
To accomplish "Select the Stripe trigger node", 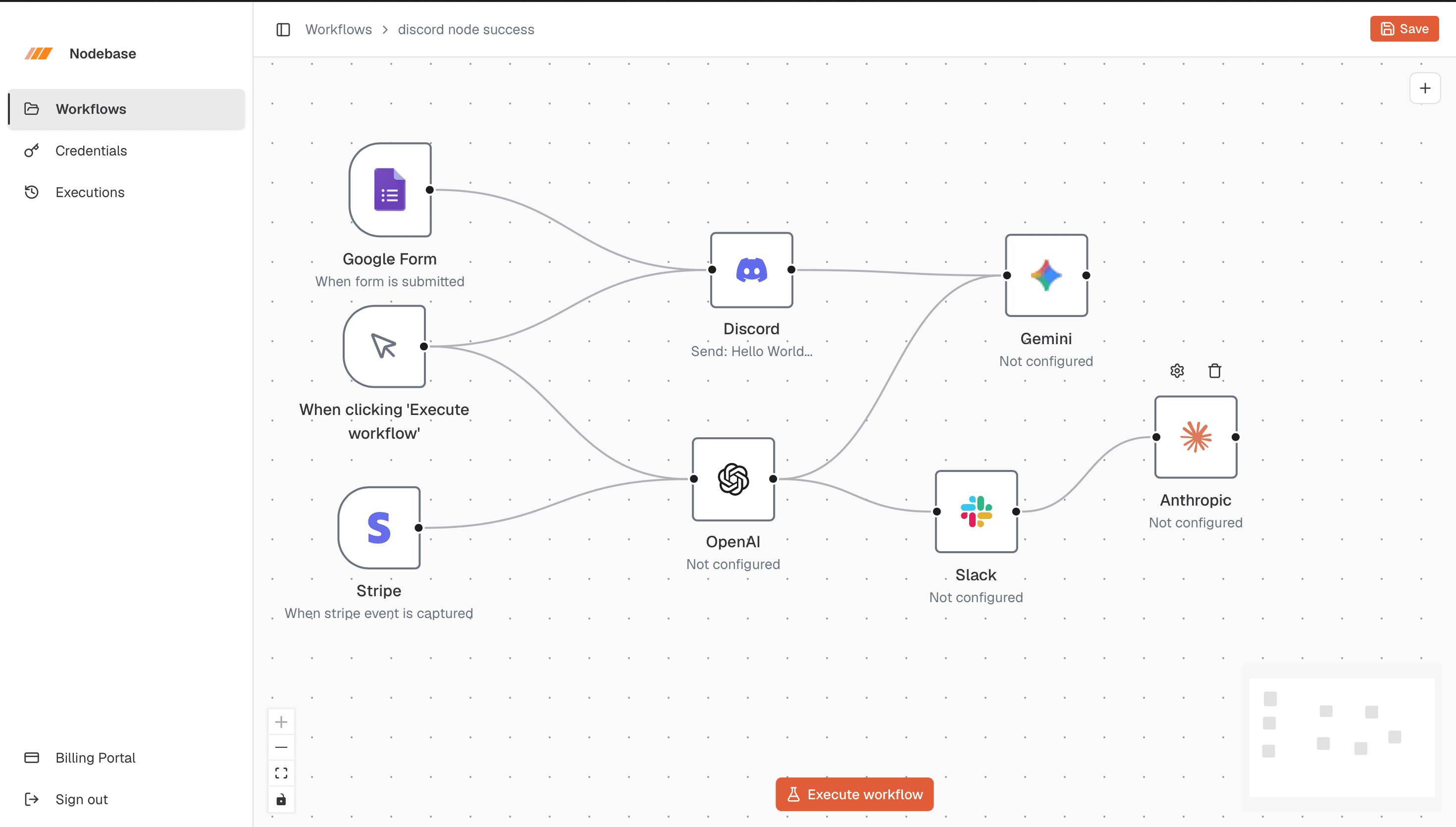I will 379,528.
